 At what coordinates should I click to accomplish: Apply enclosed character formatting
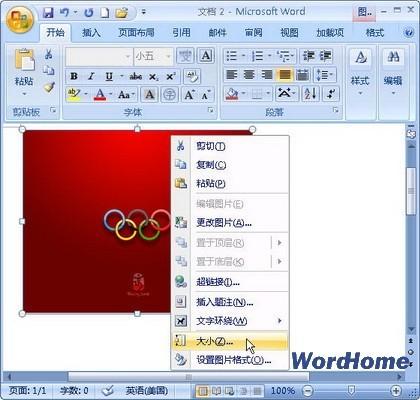[x=170, y=95]
